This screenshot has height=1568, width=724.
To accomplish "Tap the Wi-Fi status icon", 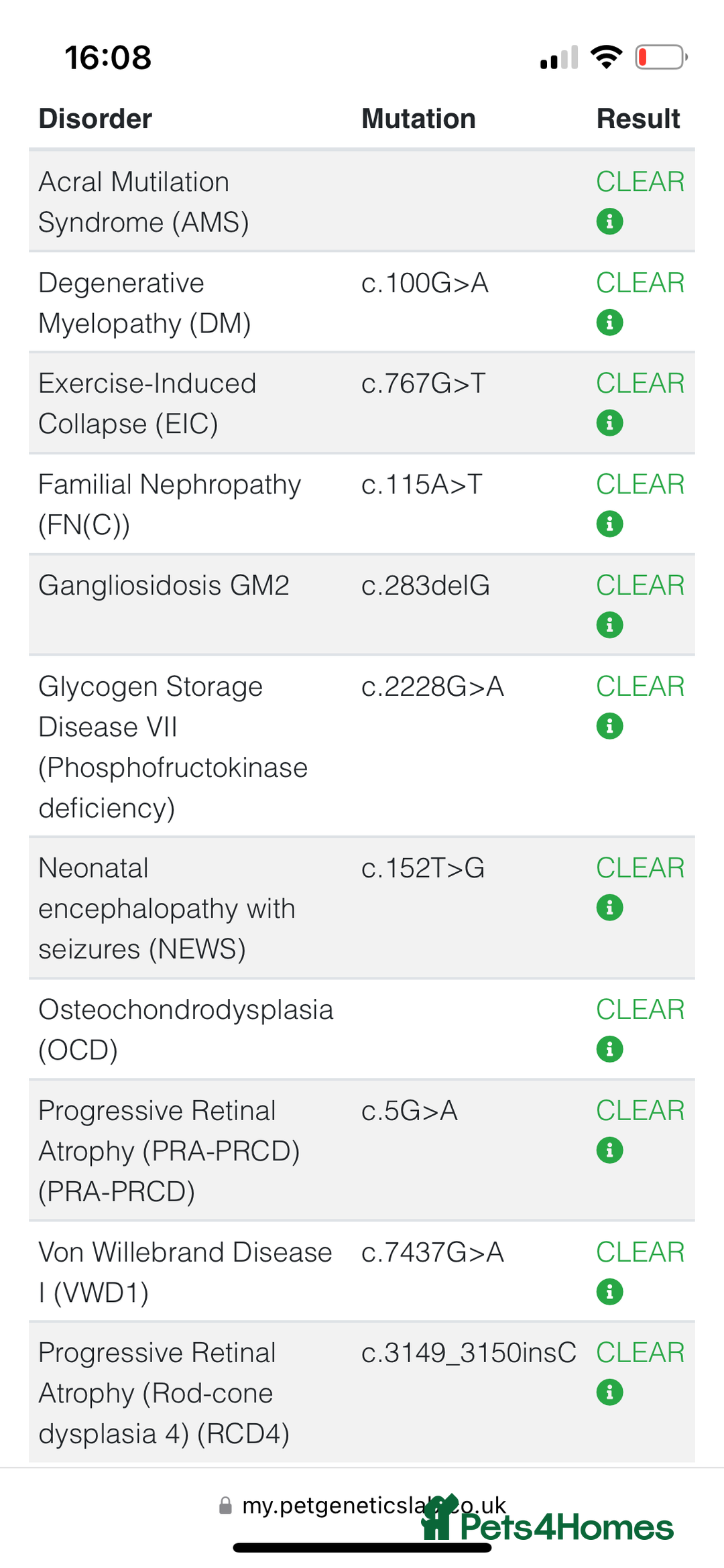I will point(606,57).
